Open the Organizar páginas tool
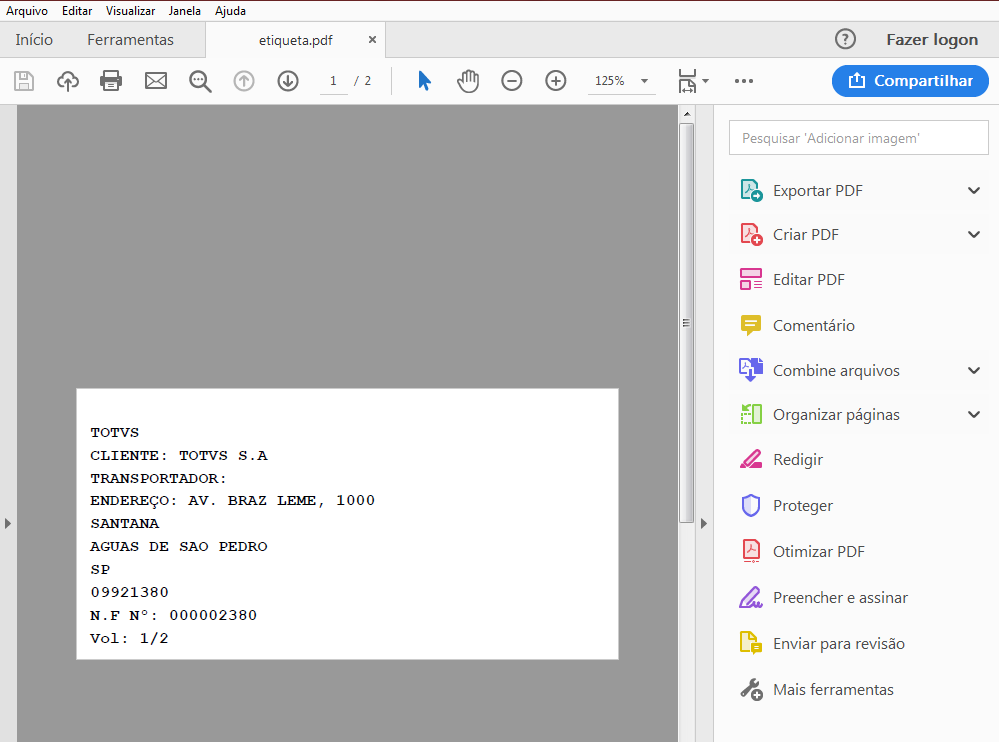Image resolution: width=999 pixels, height=742 pixels. click(836, 415)
